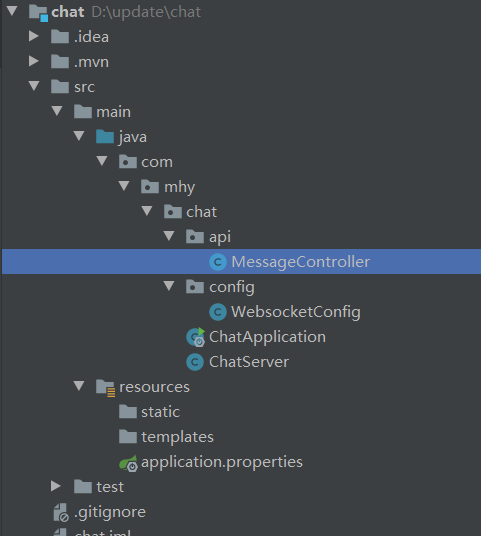
Task: Select the WebsocketConfig class name
Action: 296,312
